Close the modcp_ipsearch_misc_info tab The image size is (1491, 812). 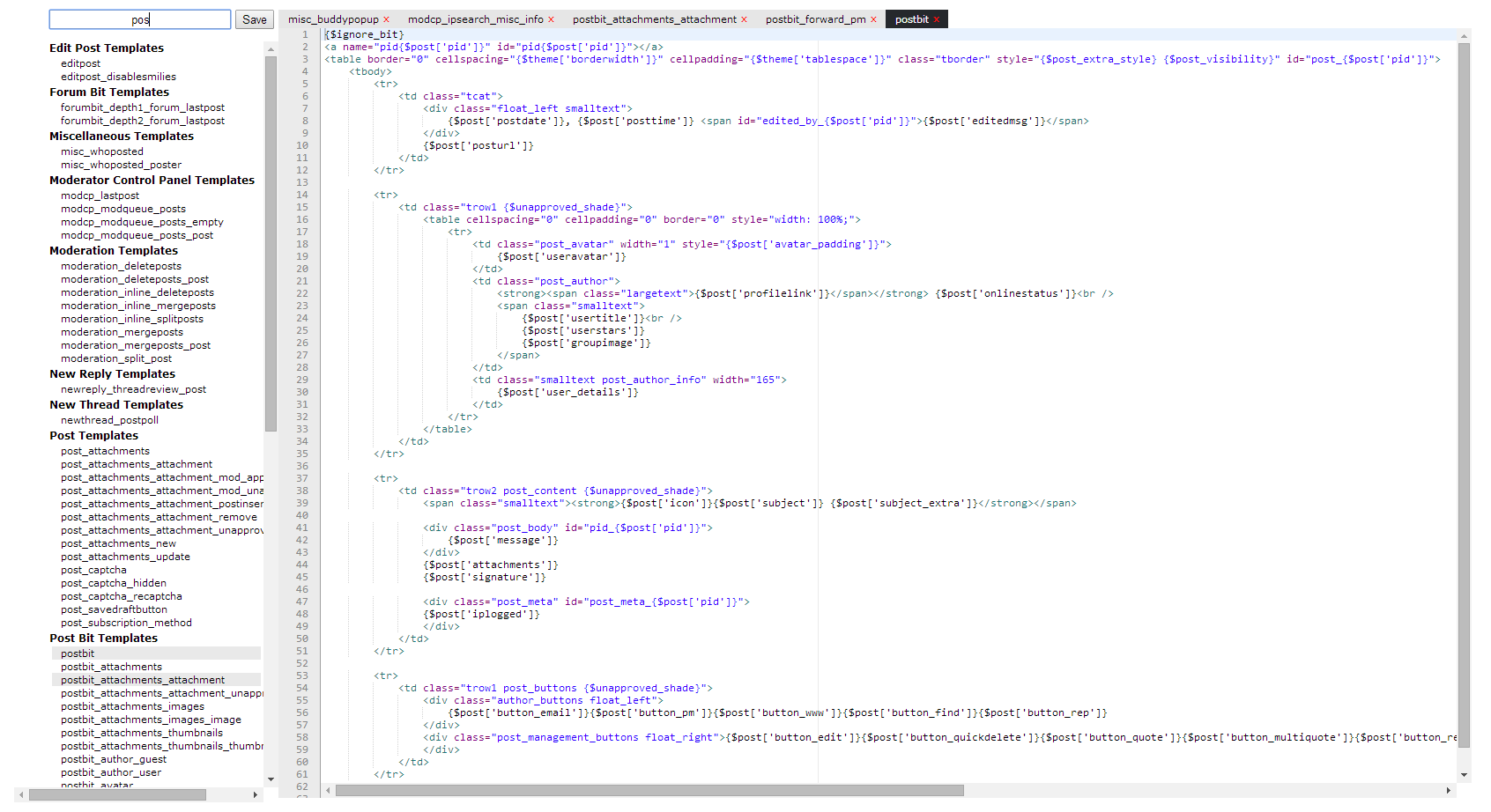551,19
